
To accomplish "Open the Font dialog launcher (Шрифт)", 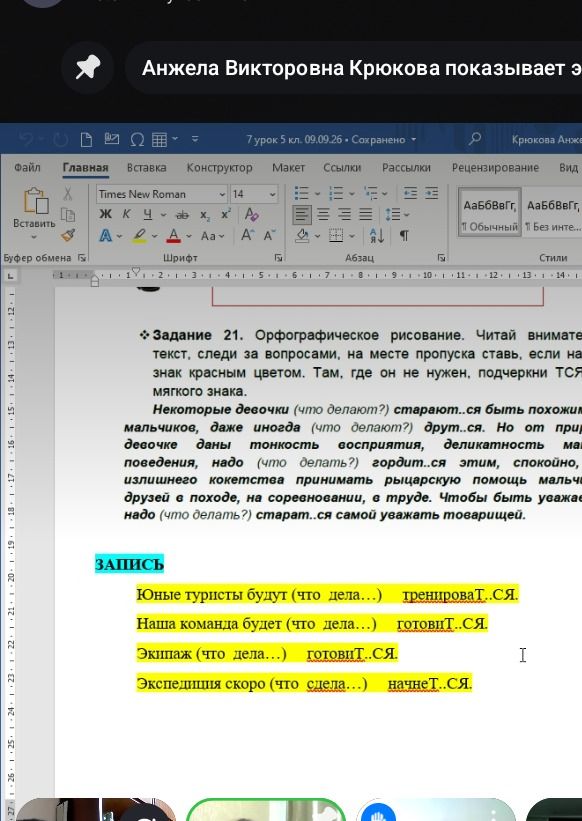I will click(279, 258).
